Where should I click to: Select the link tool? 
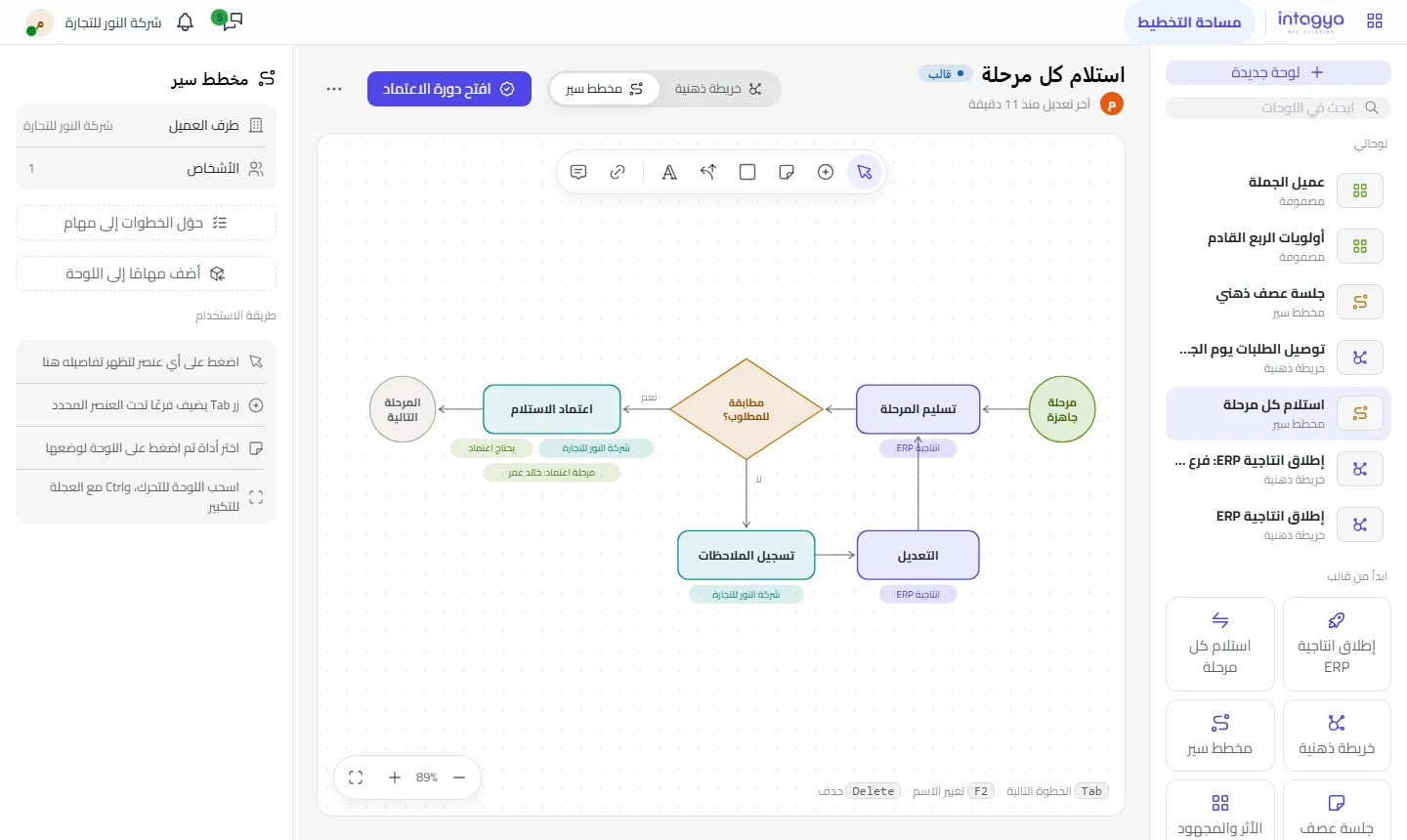click(x=618, y=172)
